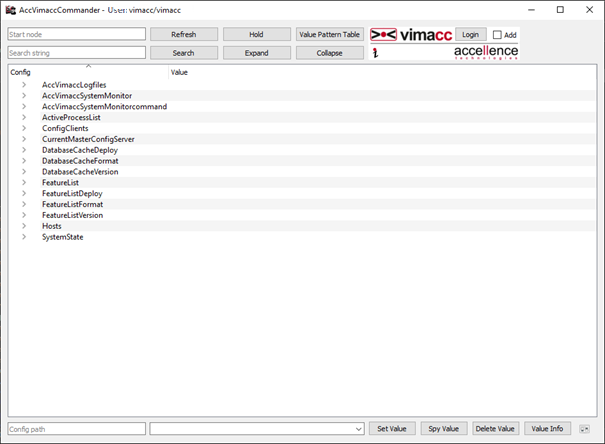Open the value dropdown at the bottom

[358, 429]
